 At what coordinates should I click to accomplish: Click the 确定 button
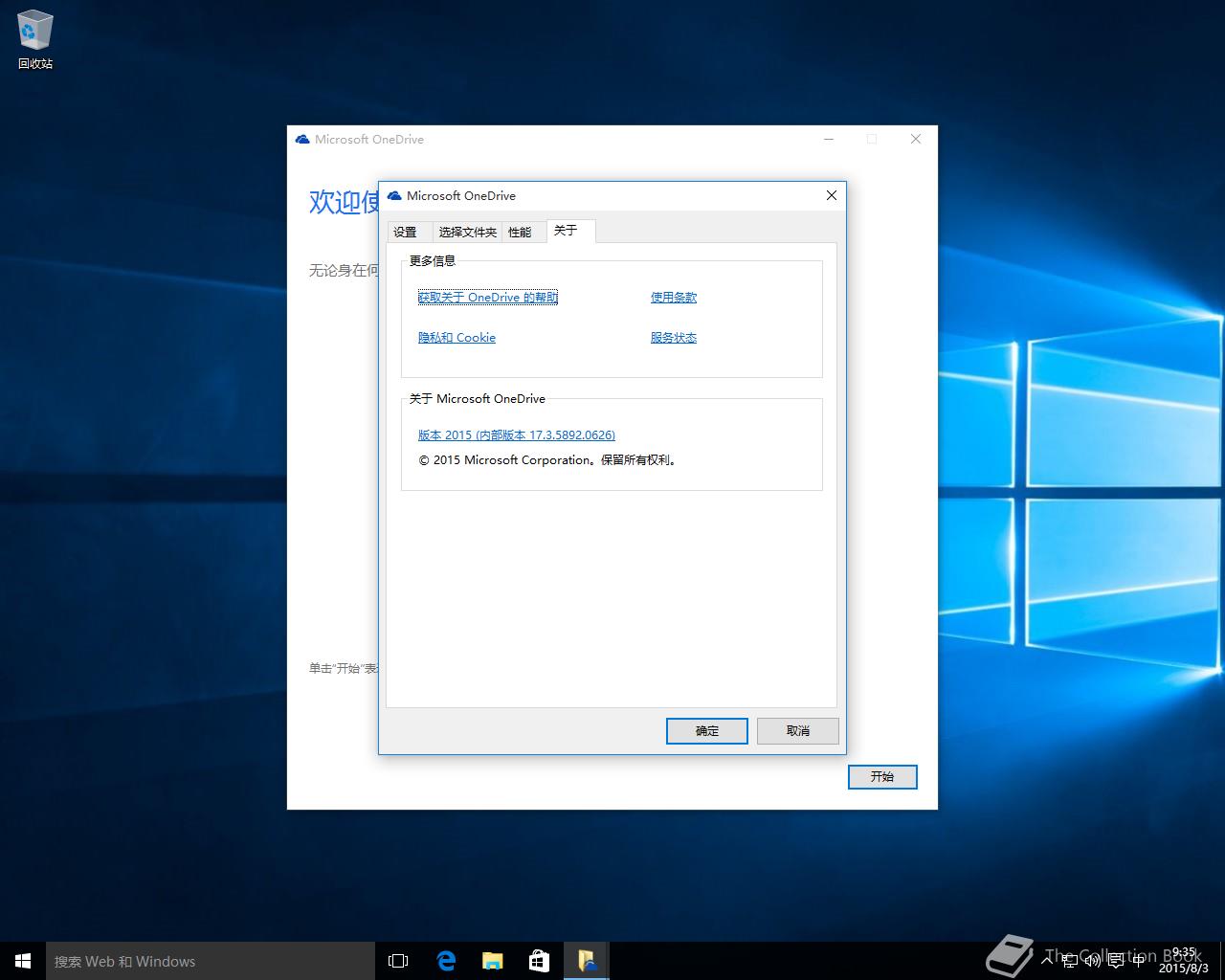706,731
